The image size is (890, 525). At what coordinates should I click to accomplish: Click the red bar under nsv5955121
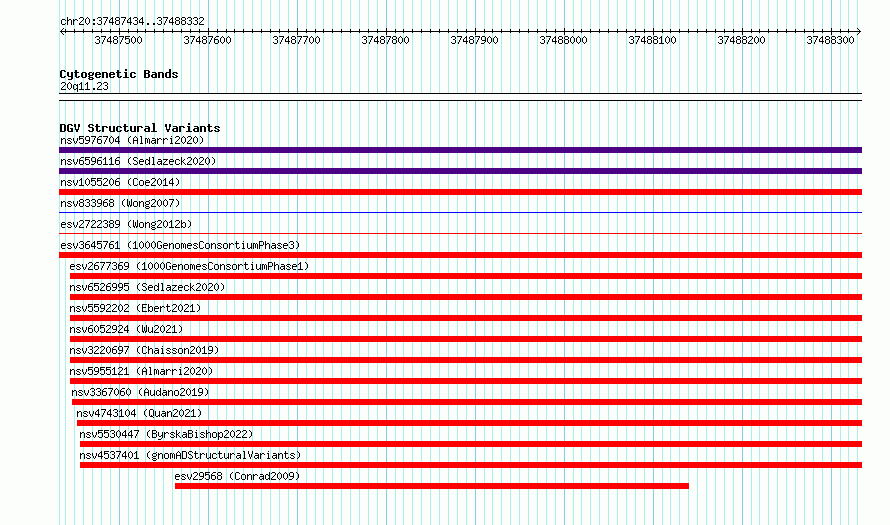tap(466, 381)
